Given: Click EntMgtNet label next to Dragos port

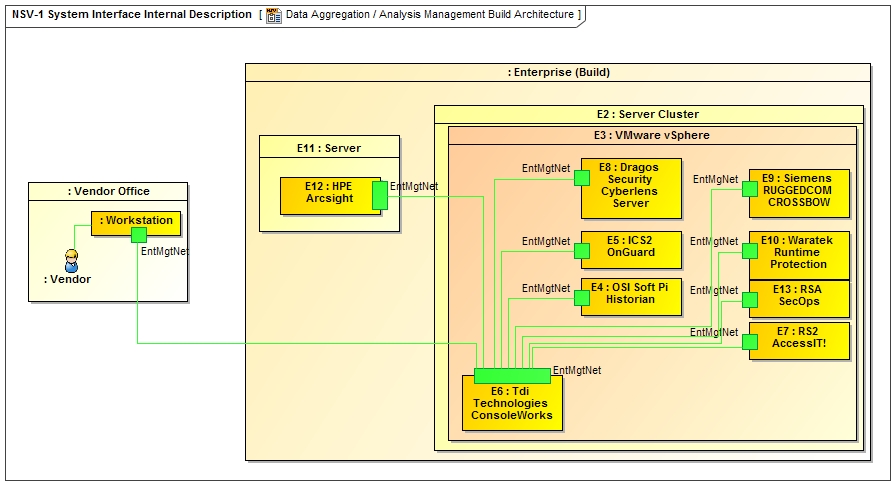Looking at the screenshot, I should [x=546, y=168].
